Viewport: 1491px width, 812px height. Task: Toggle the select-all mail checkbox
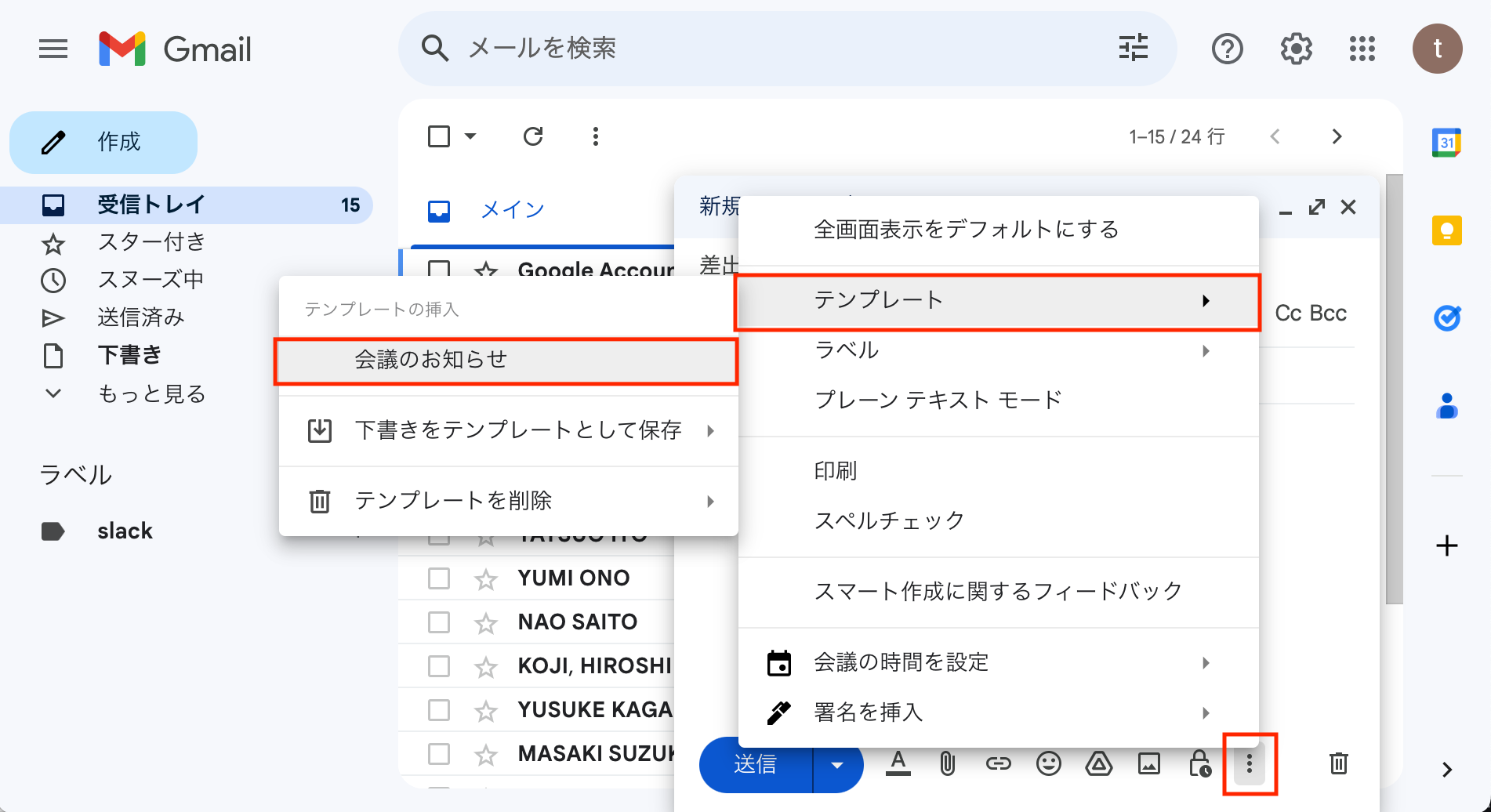click(x=439, y=136)
